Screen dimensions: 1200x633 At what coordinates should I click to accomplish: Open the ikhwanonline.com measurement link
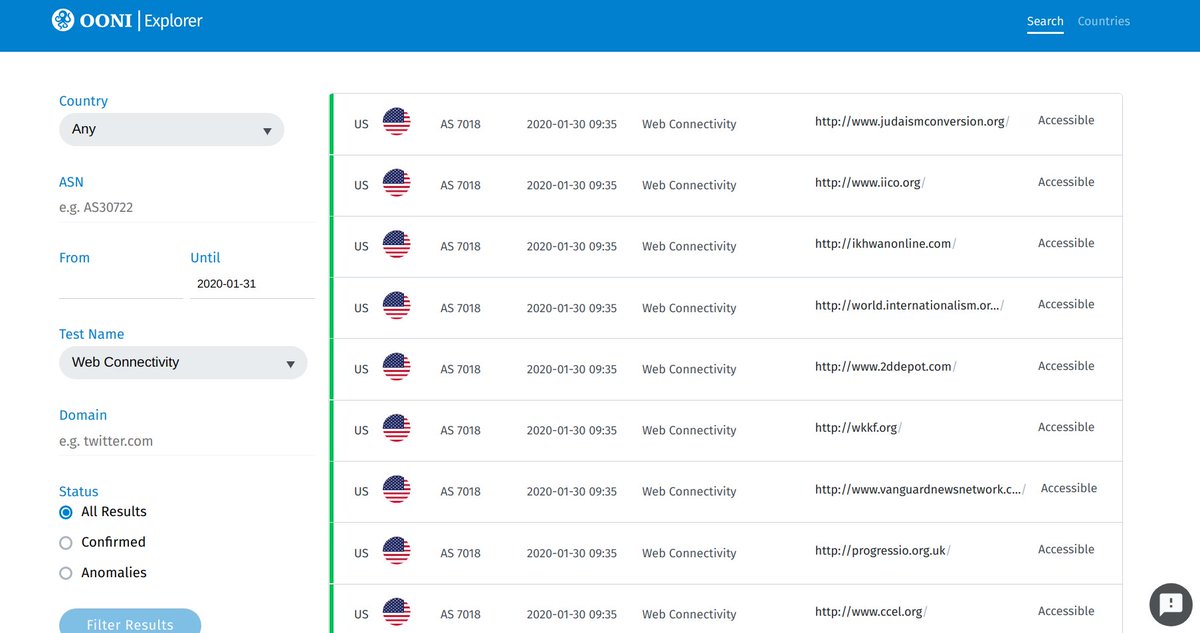point(886,244)
